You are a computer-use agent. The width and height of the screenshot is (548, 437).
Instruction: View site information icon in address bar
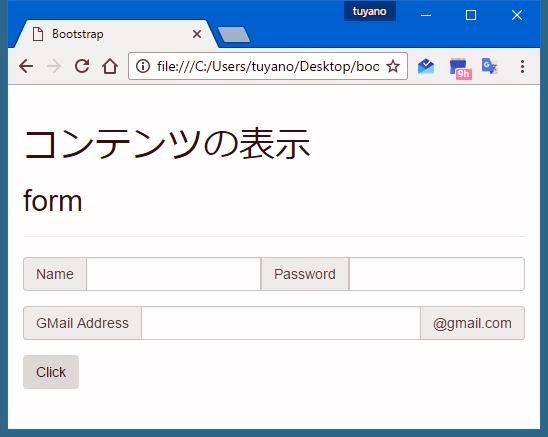click(x=143, y=66)
